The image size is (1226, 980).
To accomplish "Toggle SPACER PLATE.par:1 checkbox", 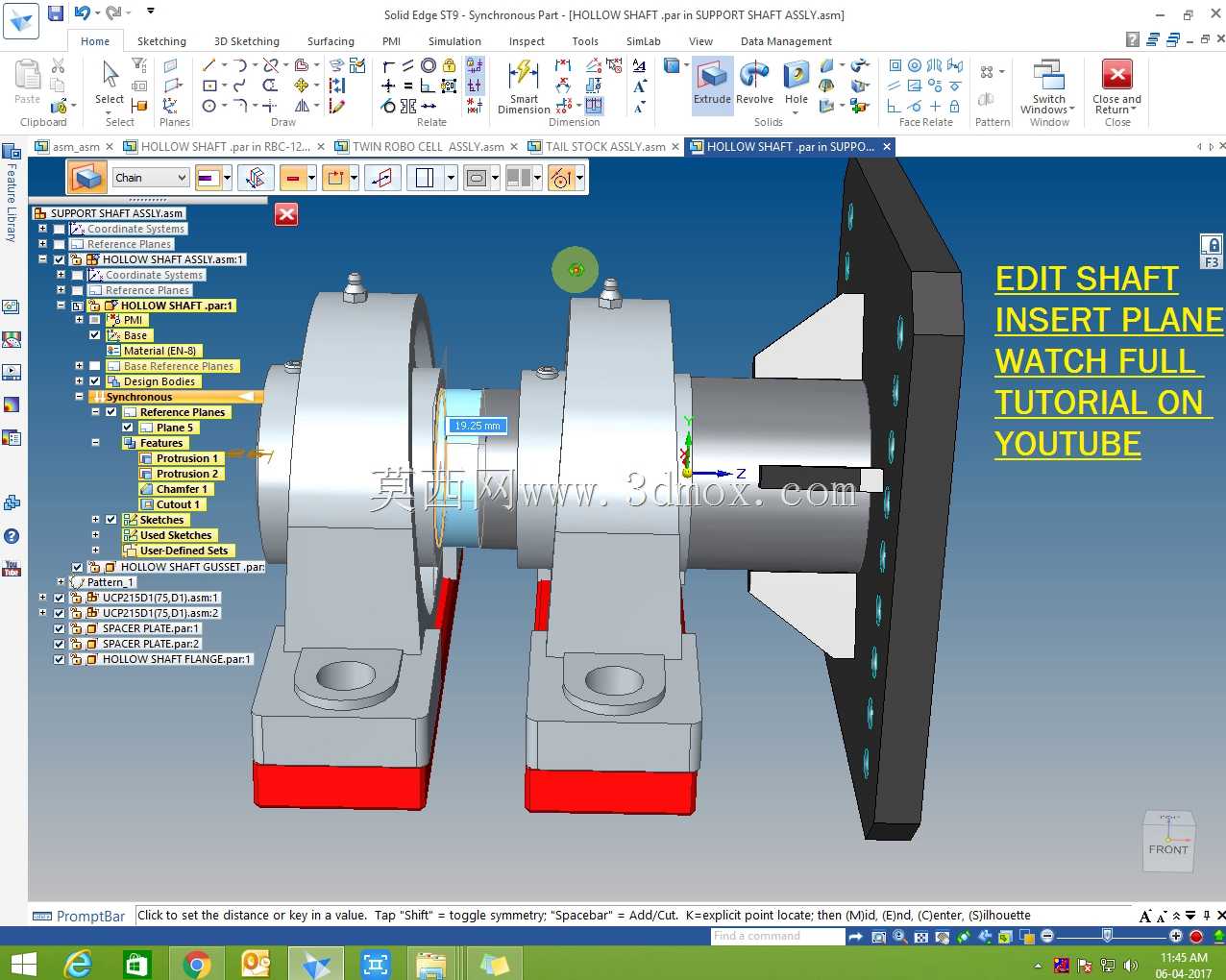I will pyautogui.click(x=59, y=628).
